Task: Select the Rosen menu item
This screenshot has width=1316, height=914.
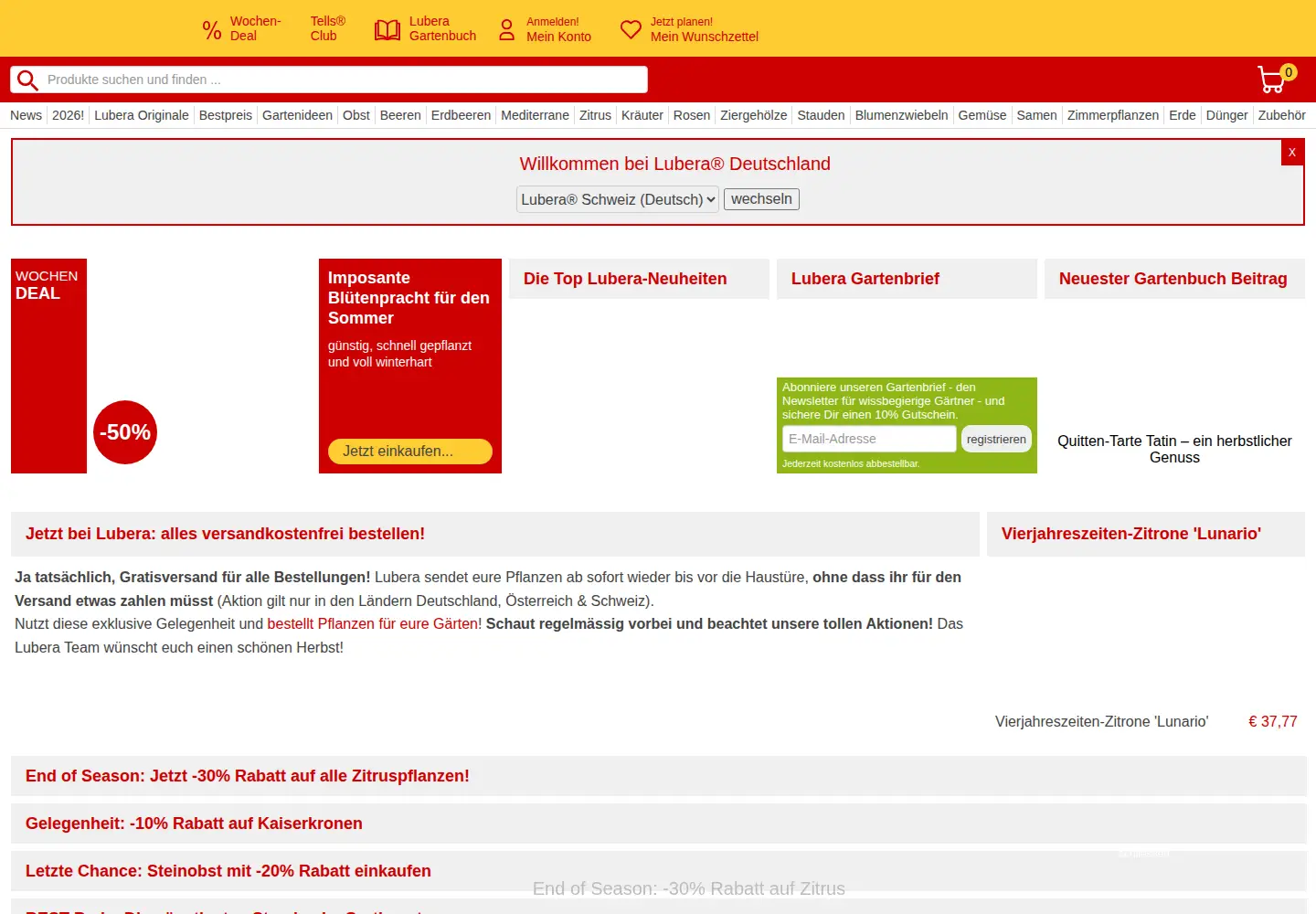Action: coord(692,115)
